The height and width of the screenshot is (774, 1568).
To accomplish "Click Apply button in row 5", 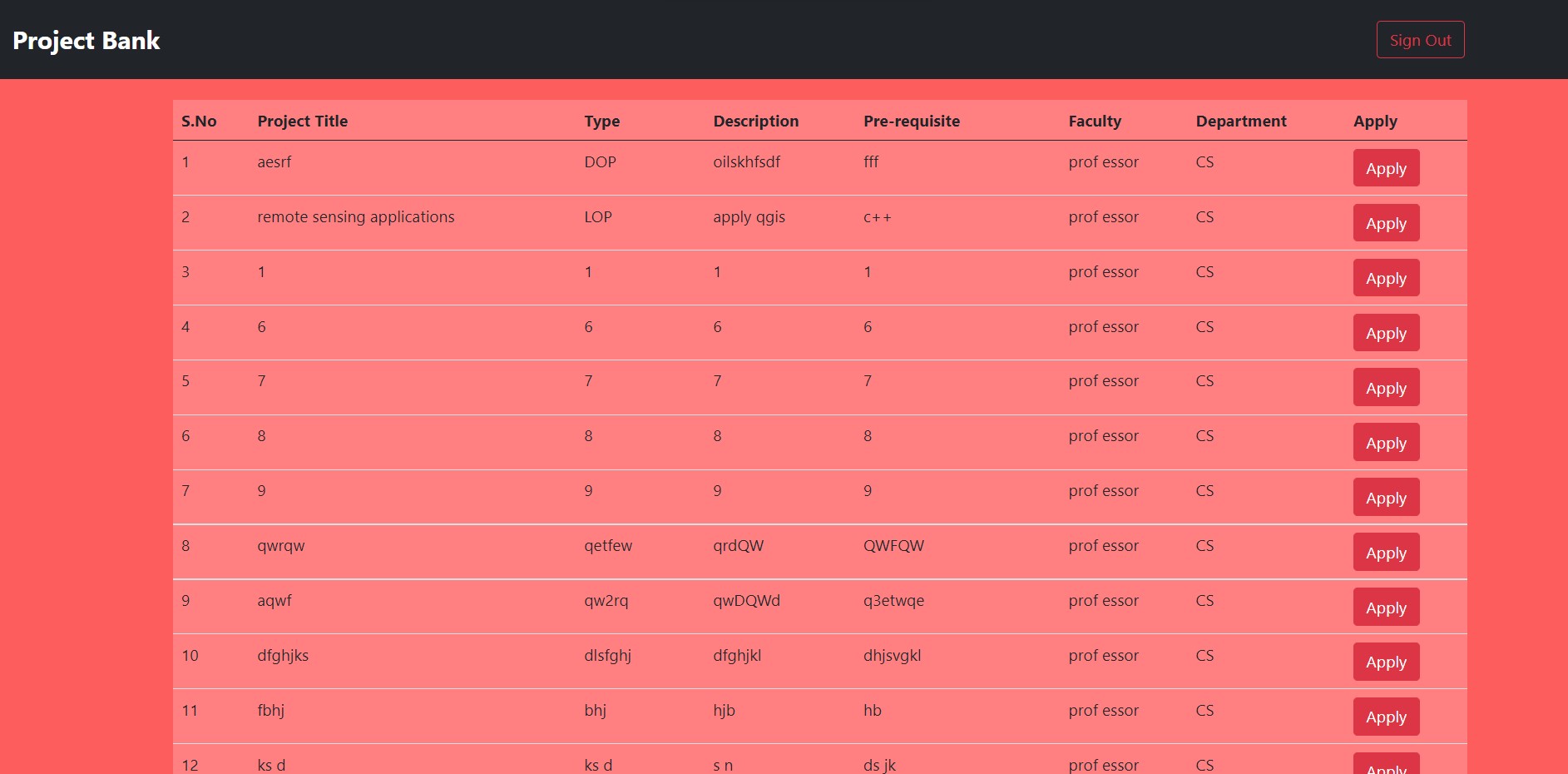I will [1386, 388].
